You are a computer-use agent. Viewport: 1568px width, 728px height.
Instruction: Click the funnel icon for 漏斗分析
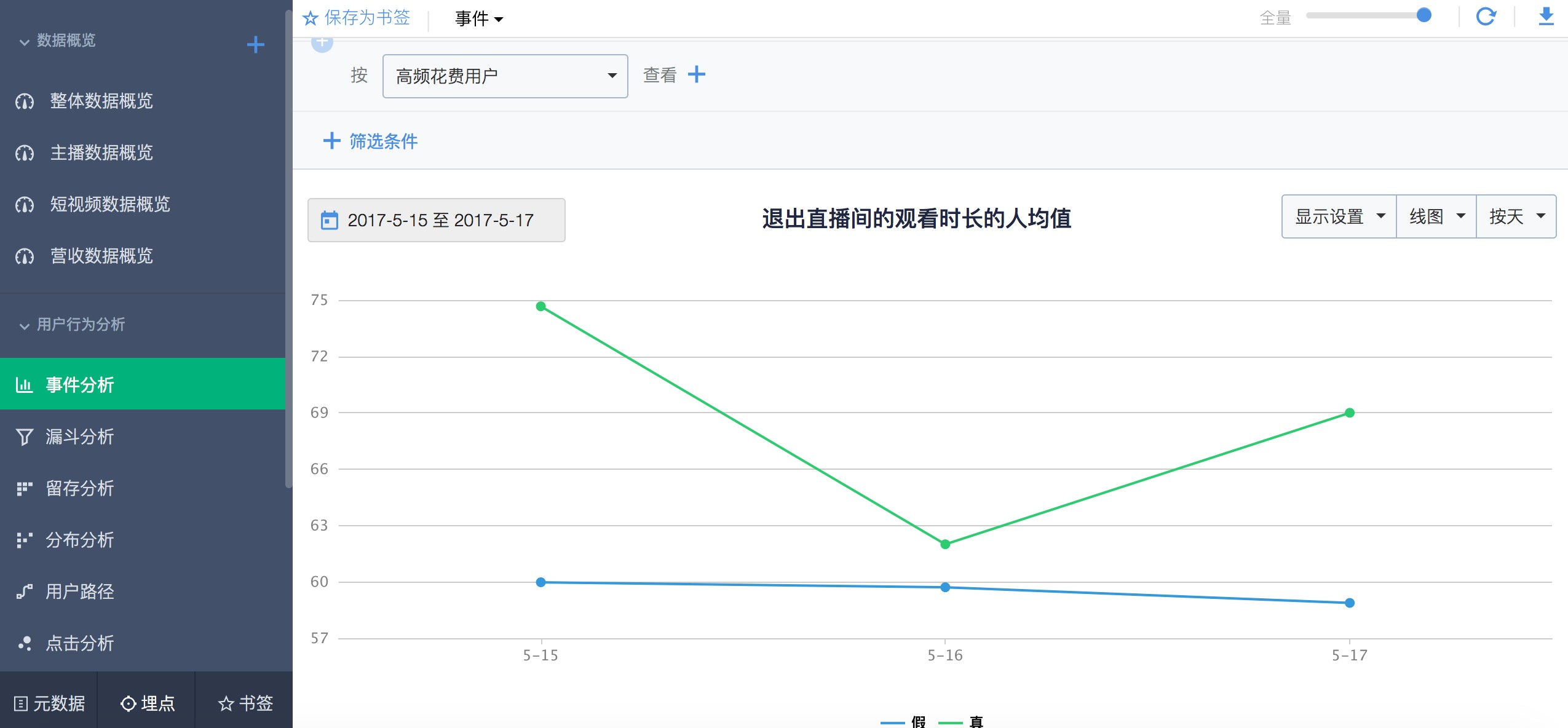[24, 437]
